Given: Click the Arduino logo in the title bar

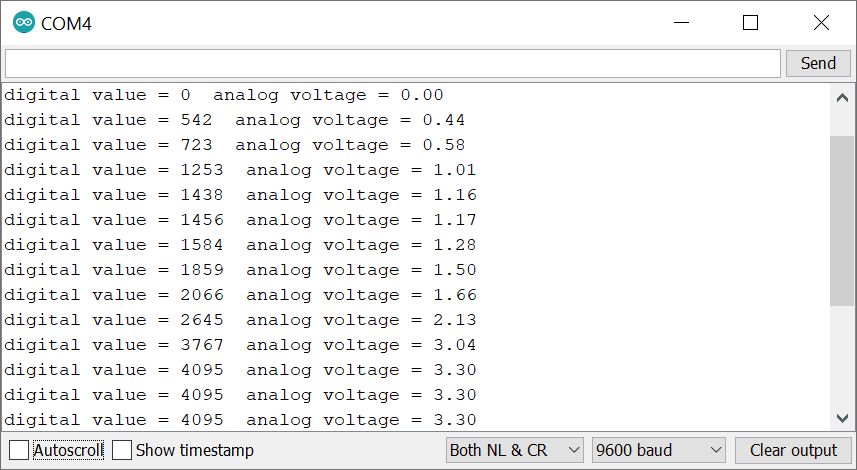Looking at the screenshot, I should point(23,22).
